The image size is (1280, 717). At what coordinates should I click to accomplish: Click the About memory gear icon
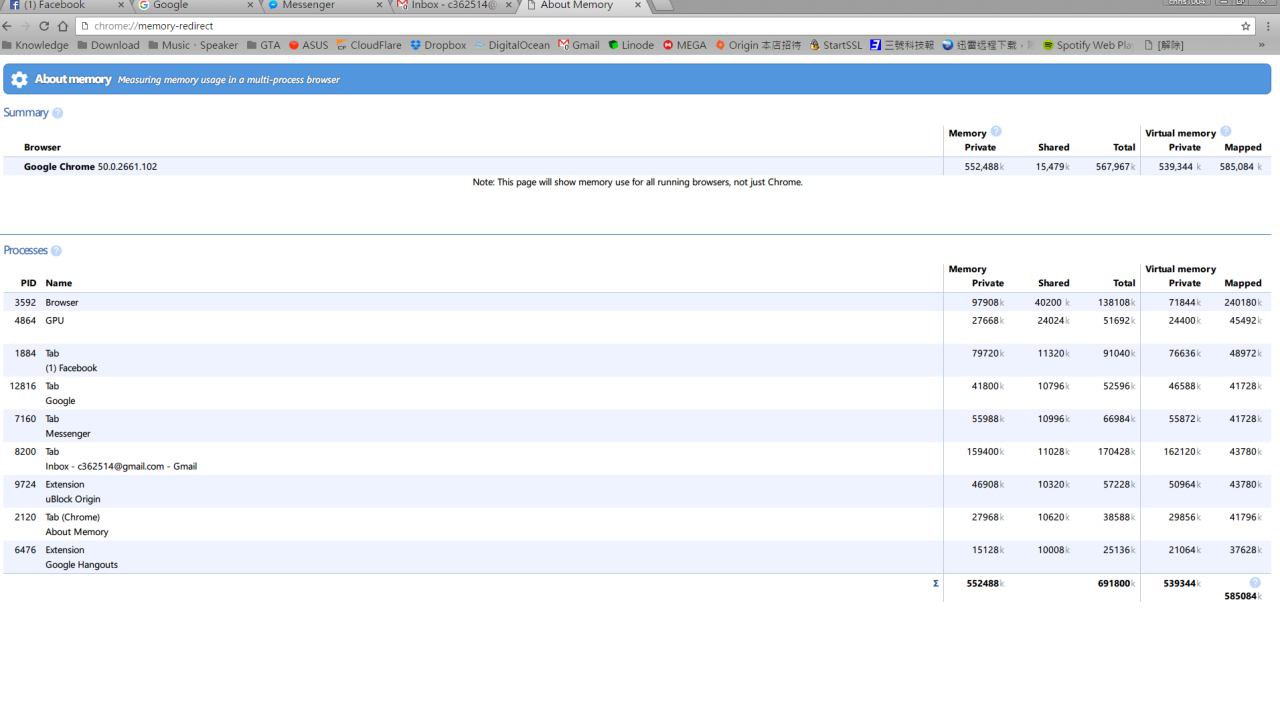tap(19, 79)
